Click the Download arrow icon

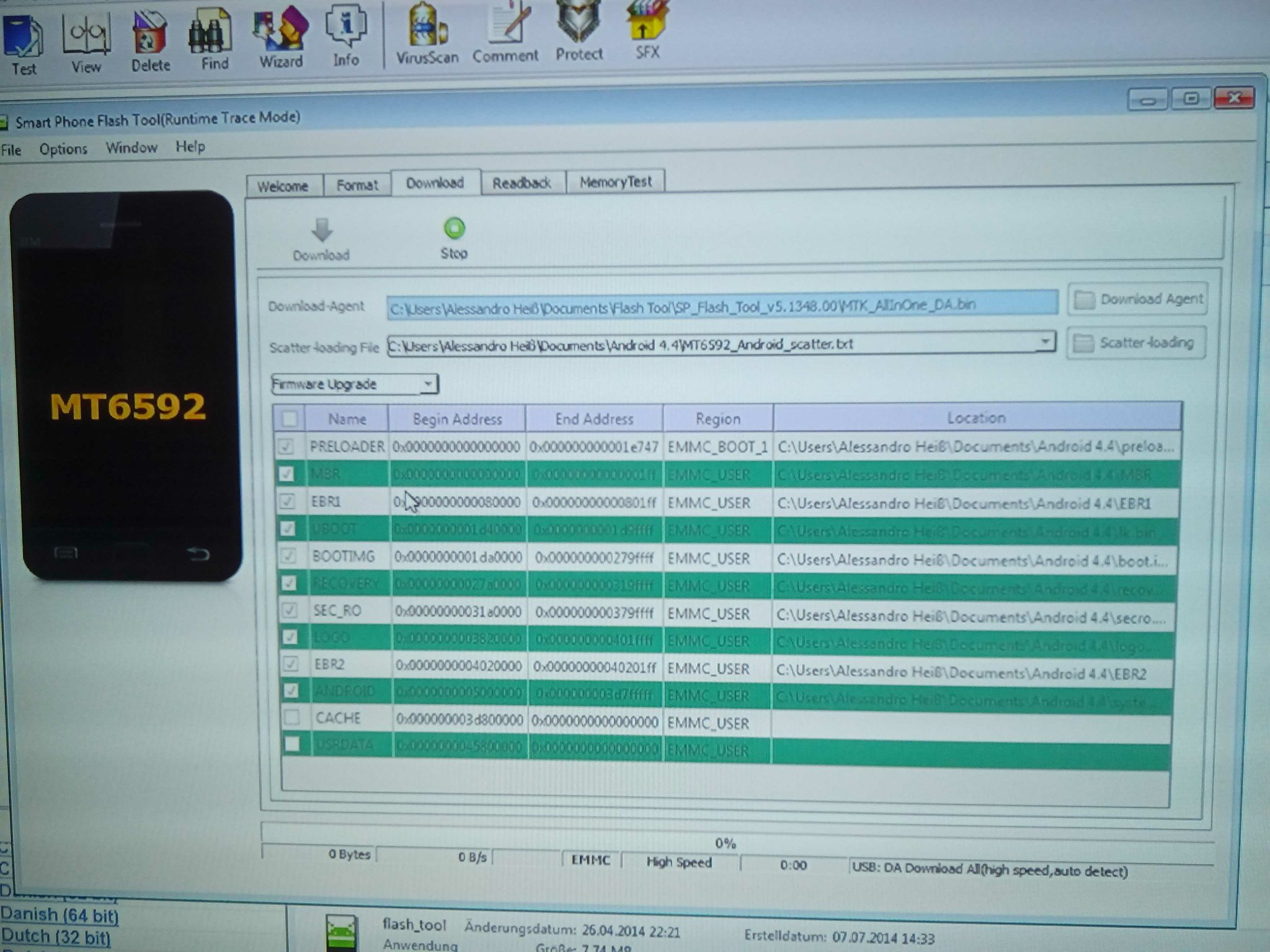[321, 231]
